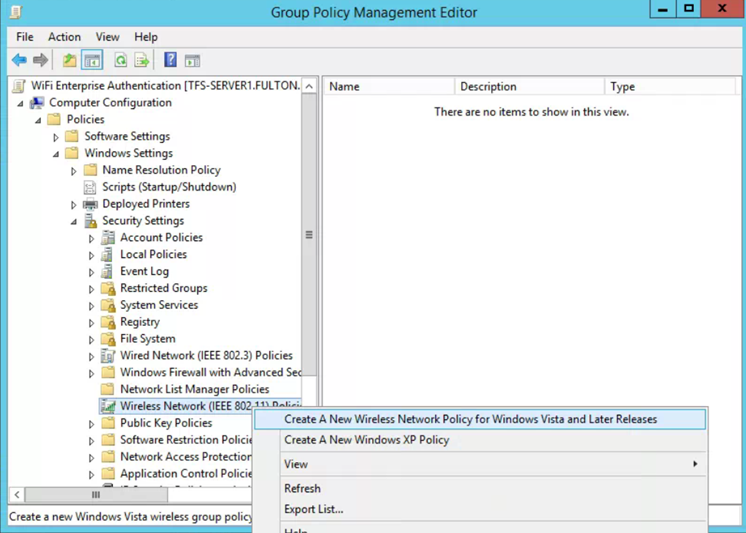746x533 pixels.
Task: Click the Back arrow toolbar icon
Action: coord(19,61)
